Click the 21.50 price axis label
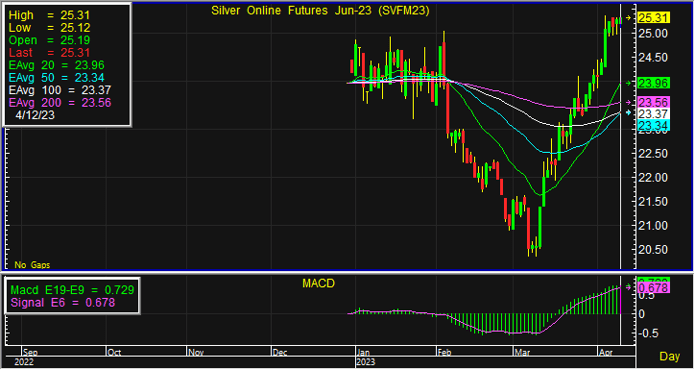This screenshot has height=370, width=695. 654,202
